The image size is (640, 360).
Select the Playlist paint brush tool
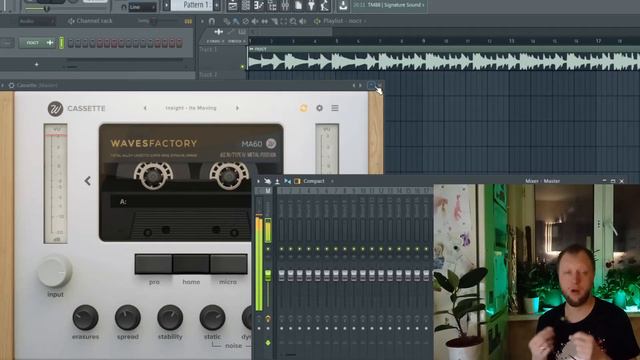pyautogui.click(x=236, y=21)
